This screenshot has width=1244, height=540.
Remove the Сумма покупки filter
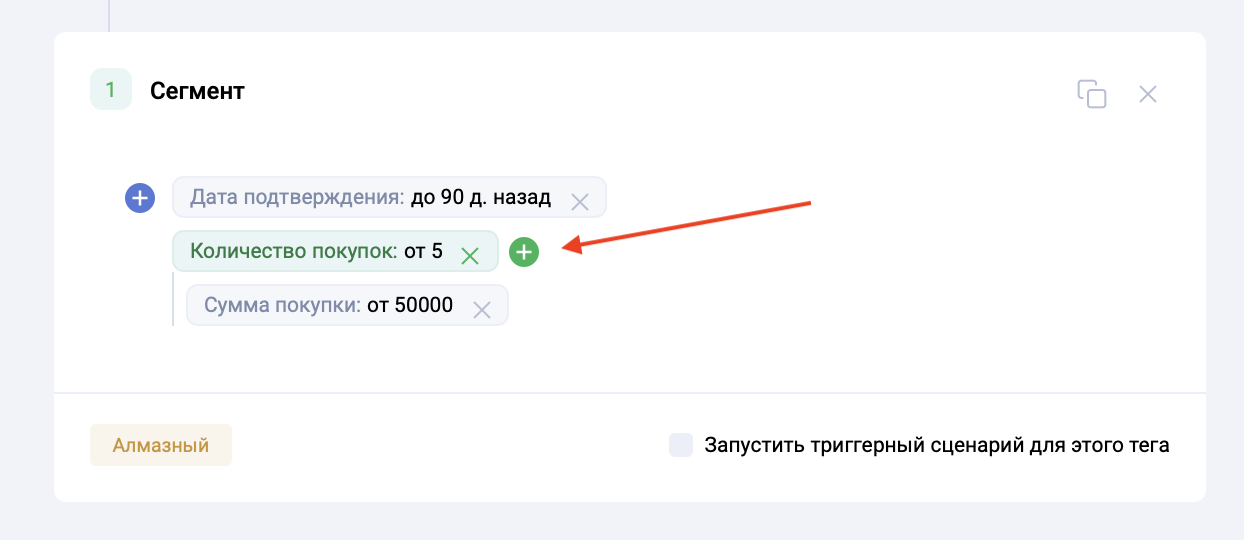click(x=481, y=308)
